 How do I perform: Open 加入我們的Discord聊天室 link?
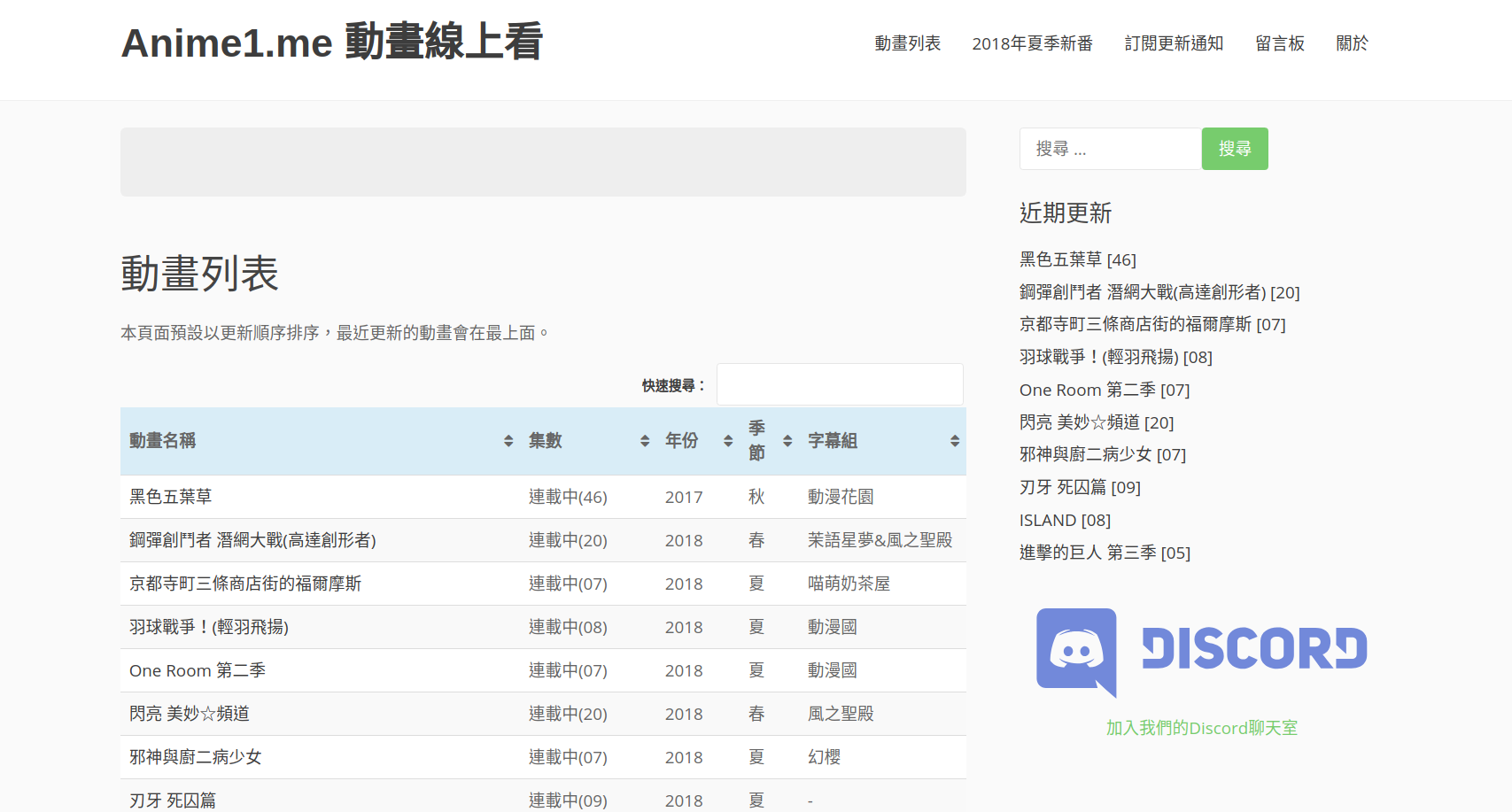pyautogui.click(x=1201, y=728)
